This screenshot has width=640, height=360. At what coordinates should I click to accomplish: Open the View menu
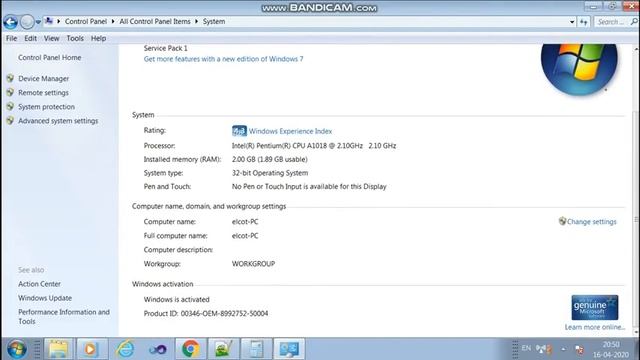point(51,38)
